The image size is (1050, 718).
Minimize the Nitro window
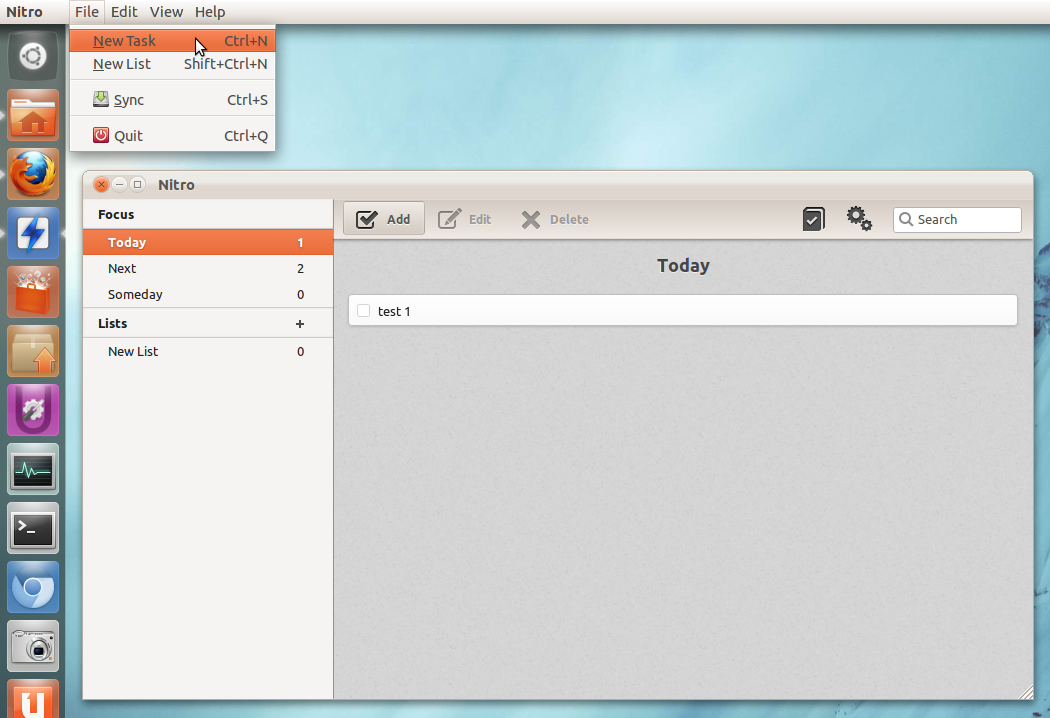119,184
